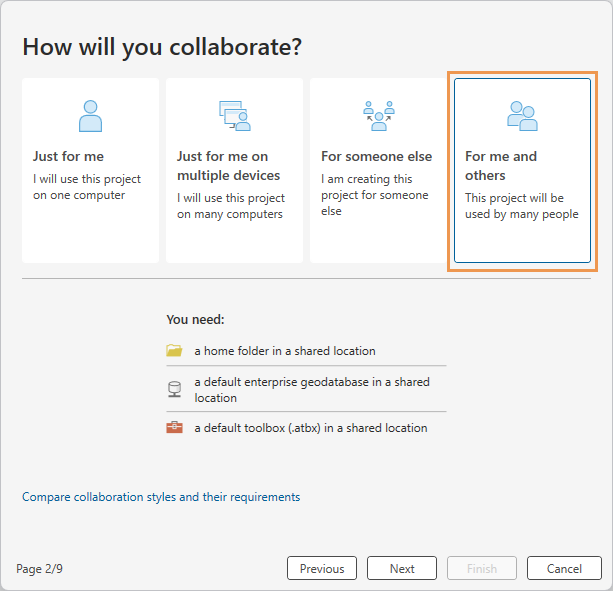Image resolution: width=613 pixels, height=591 pixels.
Task: Click the default toolbox (.atbx) requirement text
Action: click(x=310, y=428)
